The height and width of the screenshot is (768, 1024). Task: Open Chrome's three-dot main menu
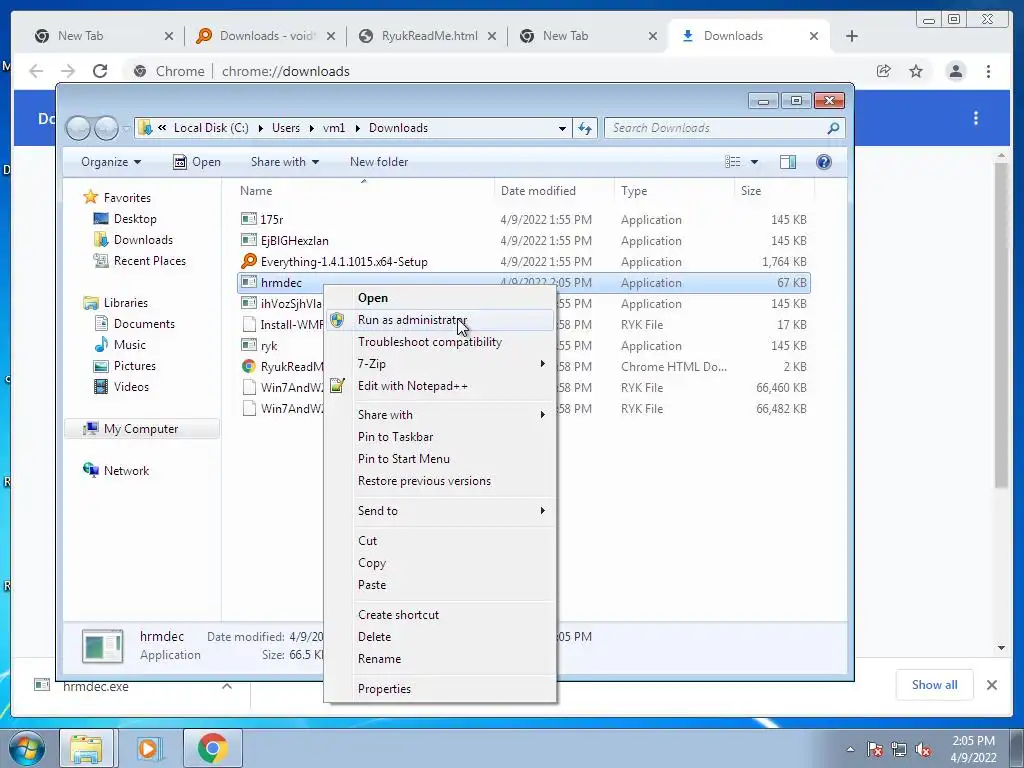point(989,71)
